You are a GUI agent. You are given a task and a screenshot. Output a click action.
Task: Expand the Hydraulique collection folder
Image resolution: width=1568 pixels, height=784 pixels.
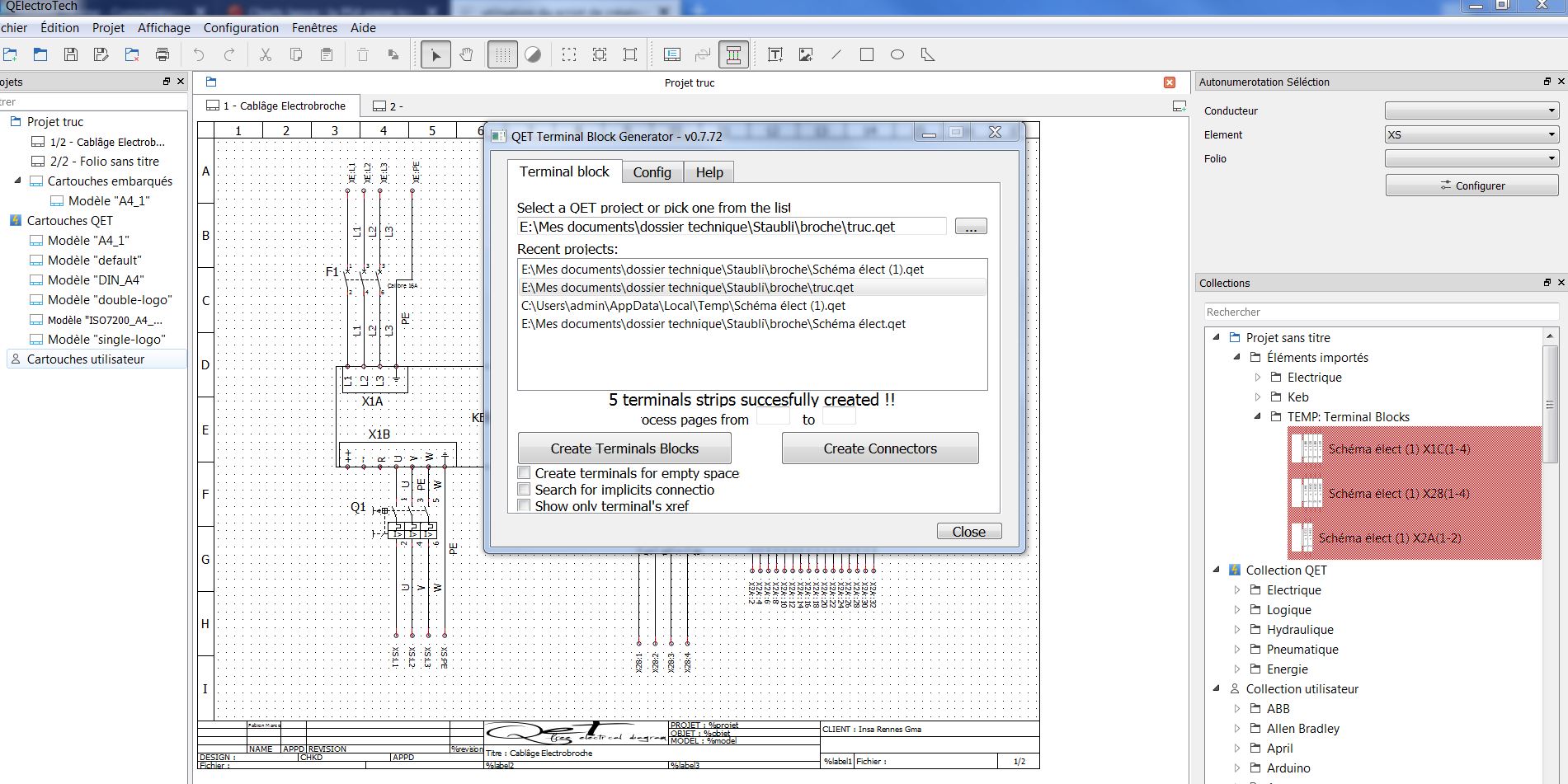(x=1236, y=630)
